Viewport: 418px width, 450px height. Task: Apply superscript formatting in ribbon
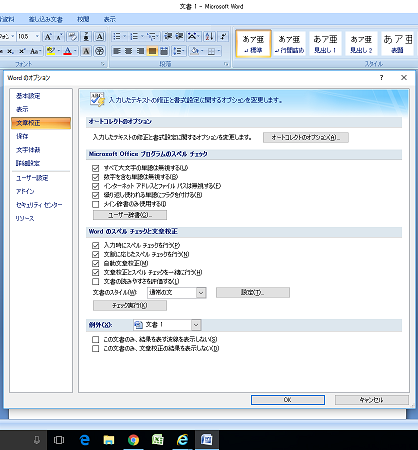point(22,51)
